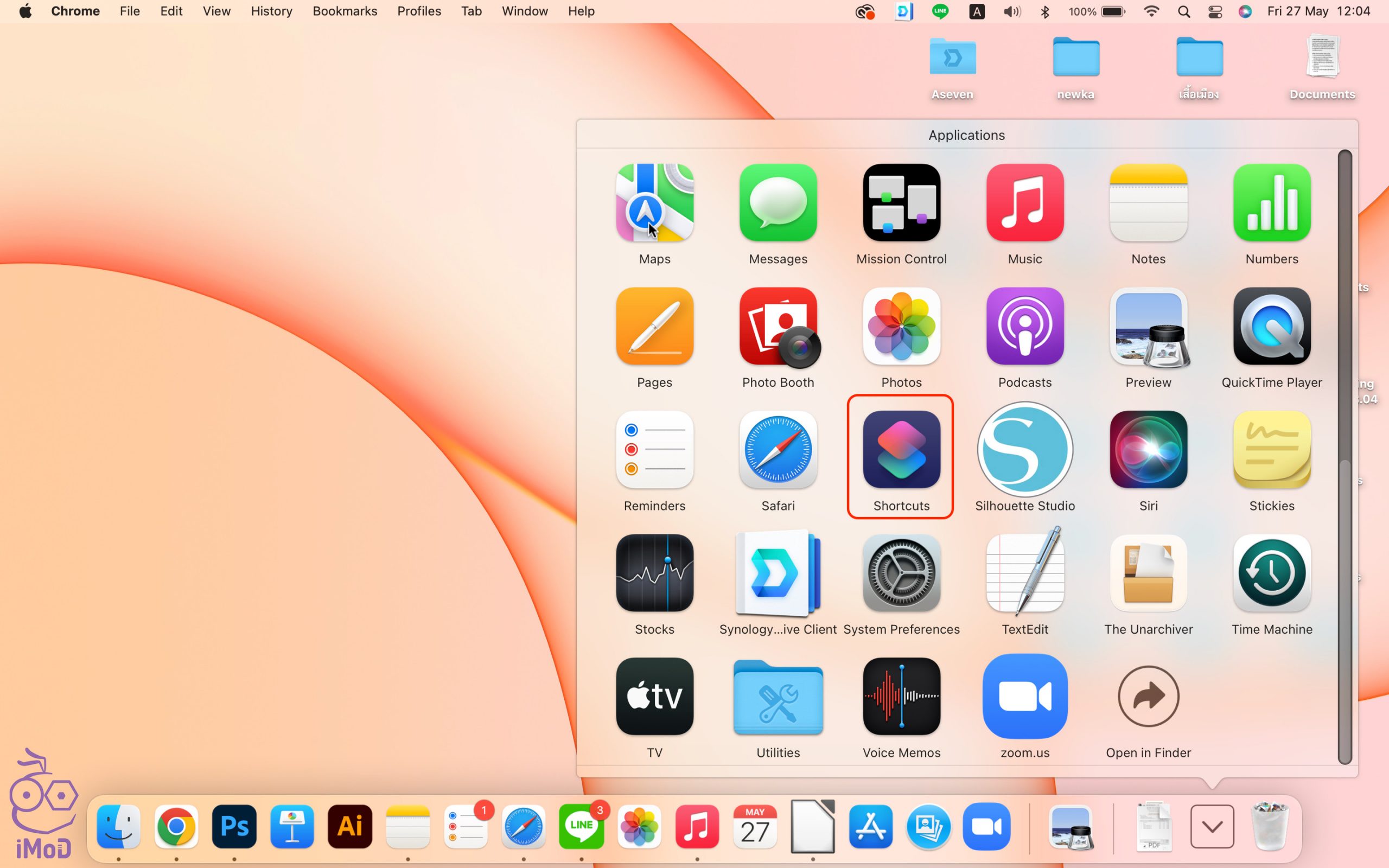Open Synology Drive Client app
This screenshot has width=1389, height=868.
(778, 573)
